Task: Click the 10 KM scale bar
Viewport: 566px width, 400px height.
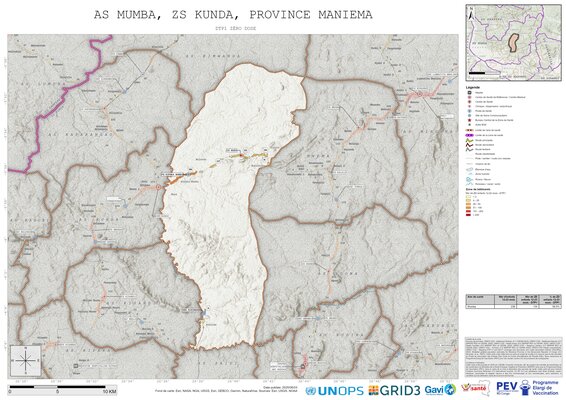Action: (62, 389)
